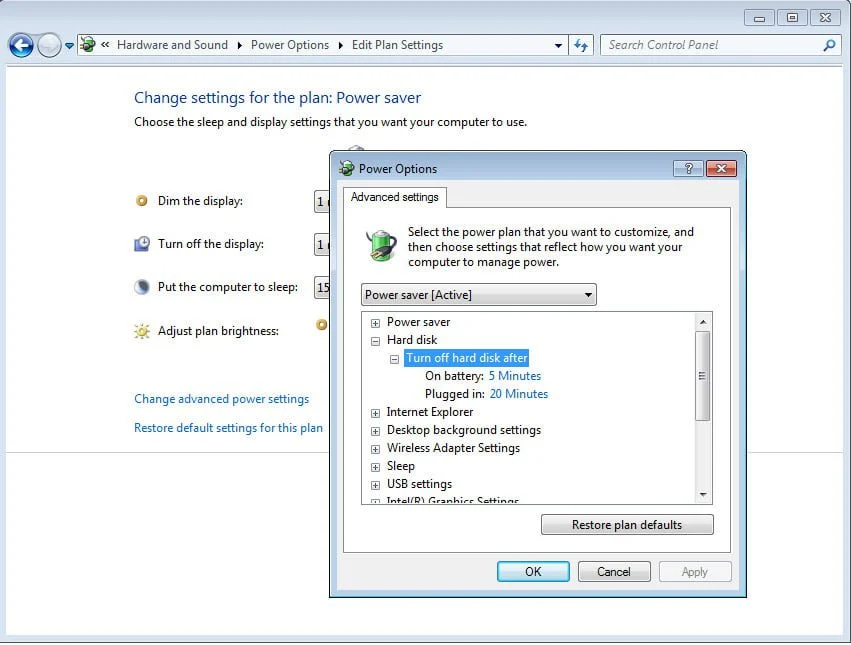Expand Wireless Adapter Settings node

(376, 449)
